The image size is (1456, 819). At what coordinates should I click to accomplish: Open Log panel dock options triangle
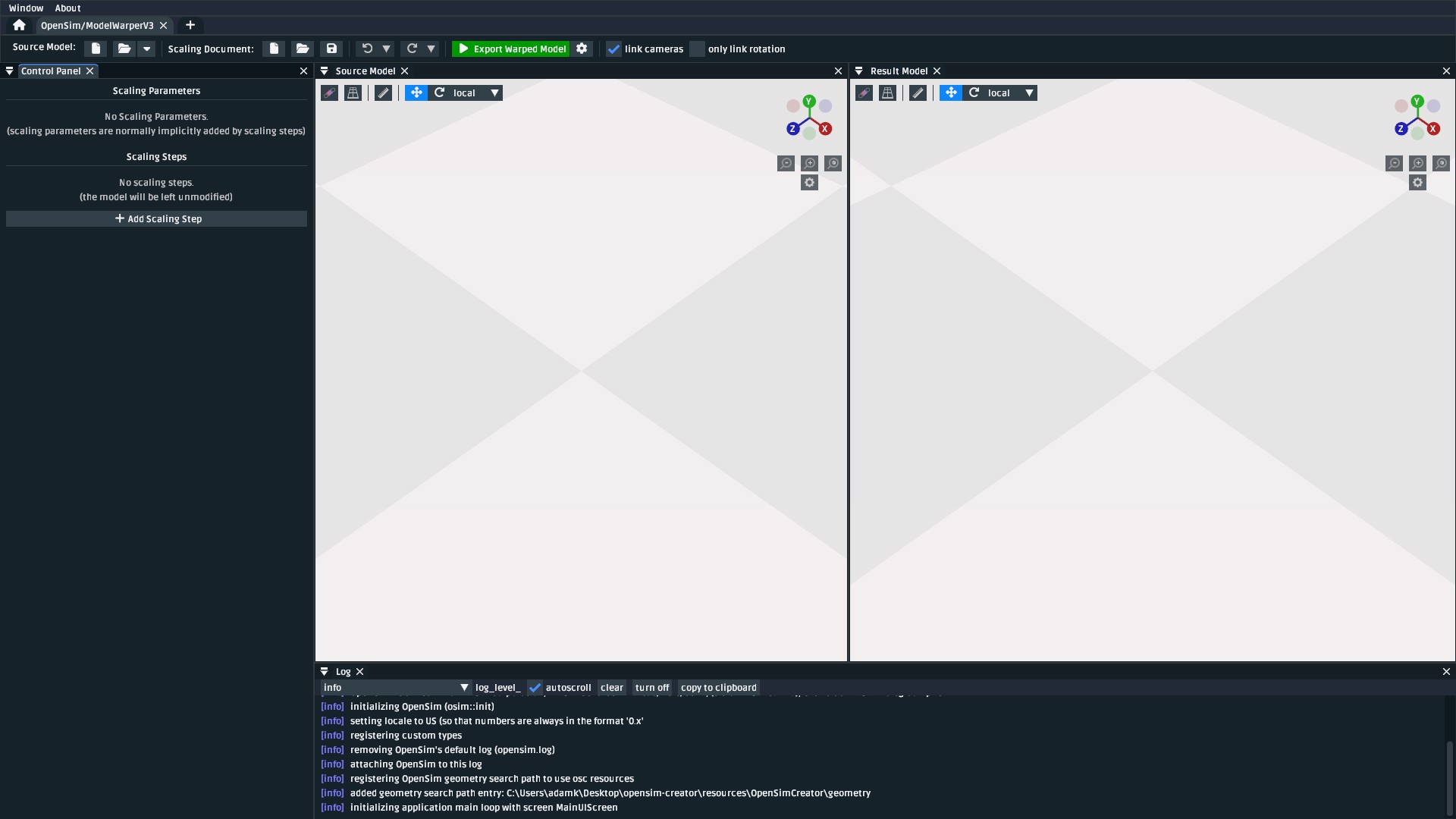pos(325,671)
